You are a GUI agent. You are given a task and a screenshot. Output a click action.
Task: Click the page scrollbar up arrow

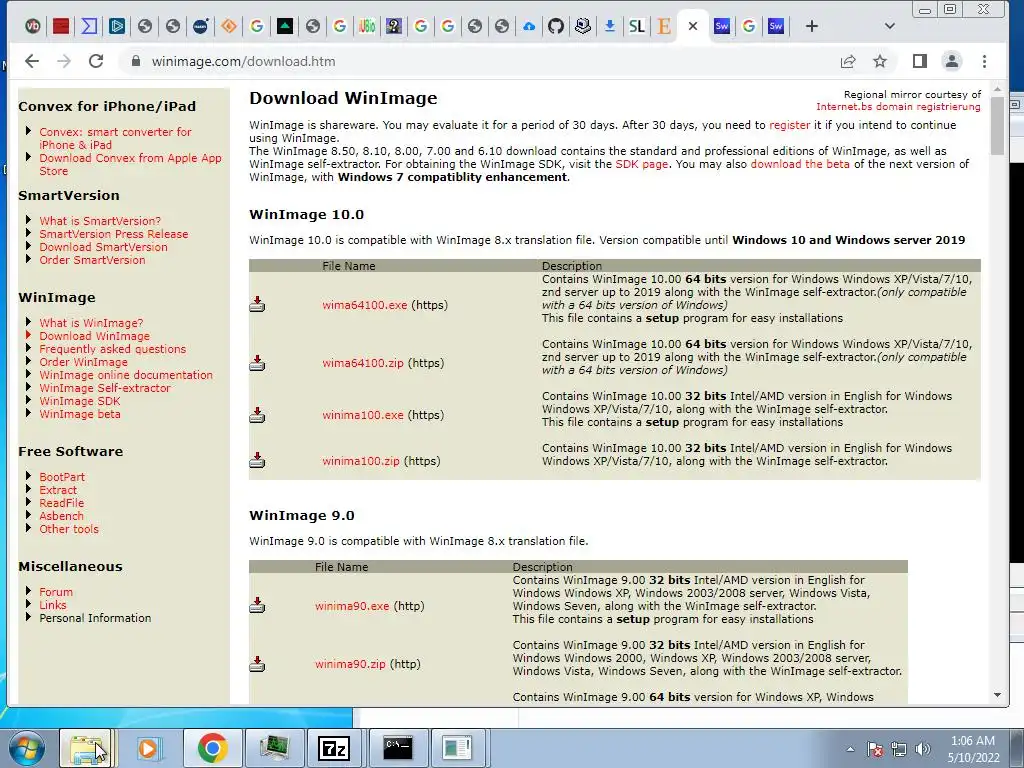pos(997,89)
